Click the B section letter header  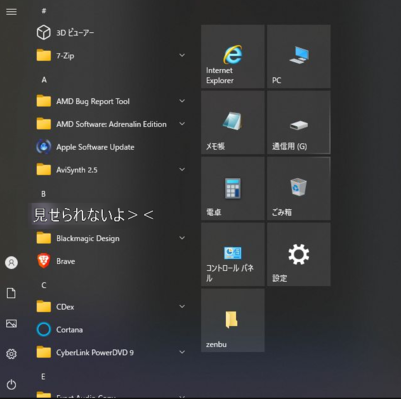tap(43, 194)
